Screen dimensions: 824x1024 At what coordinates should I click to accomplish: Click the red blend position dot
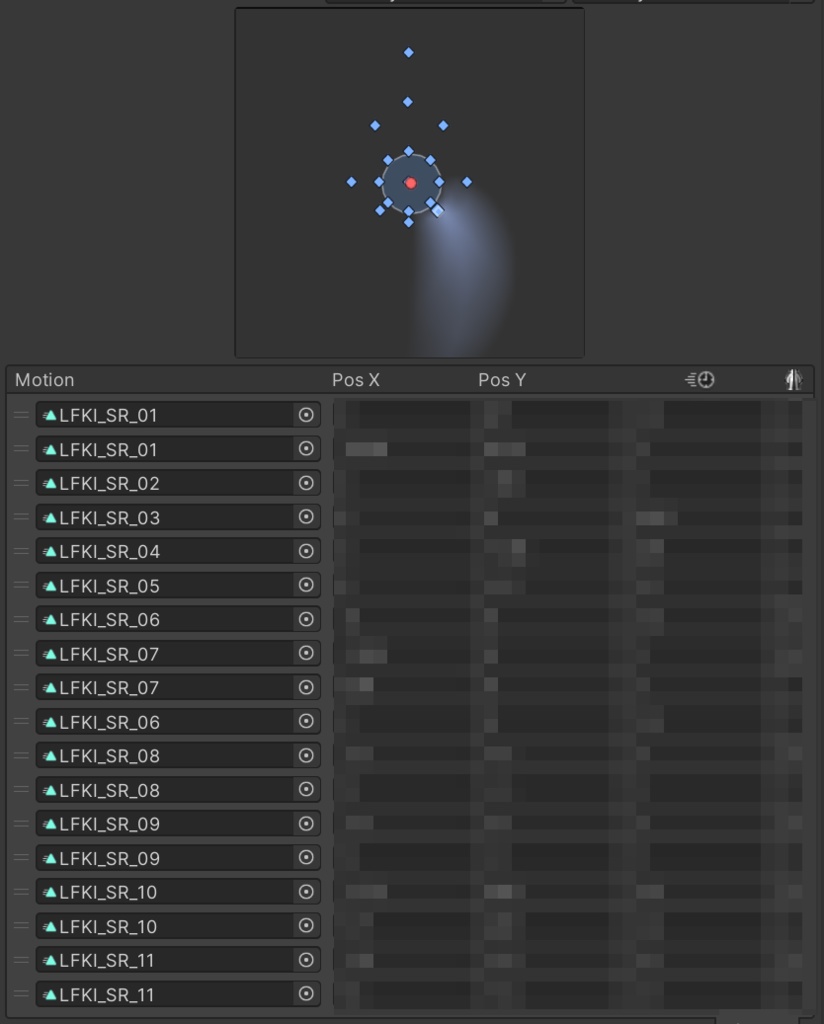[x=411, y=183]
